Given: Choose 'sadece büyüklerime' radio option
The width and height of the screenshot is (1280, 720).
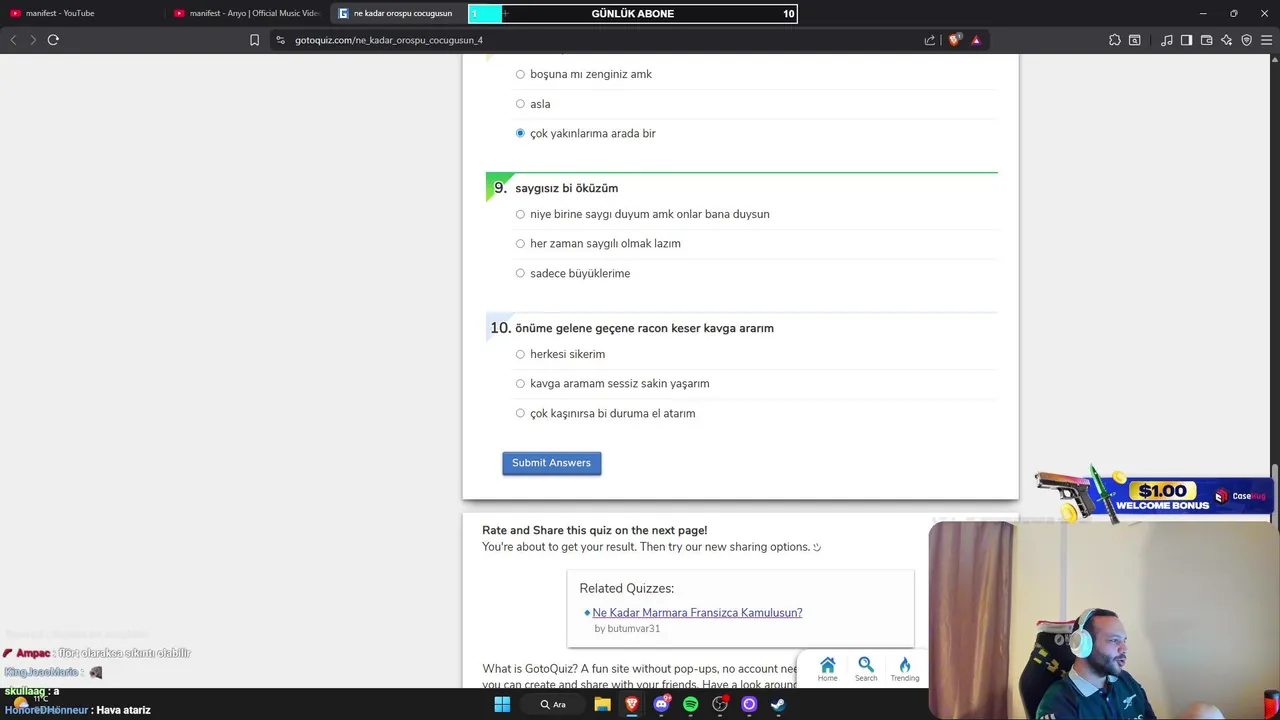Looking at the screenshot, I should 520,273.
